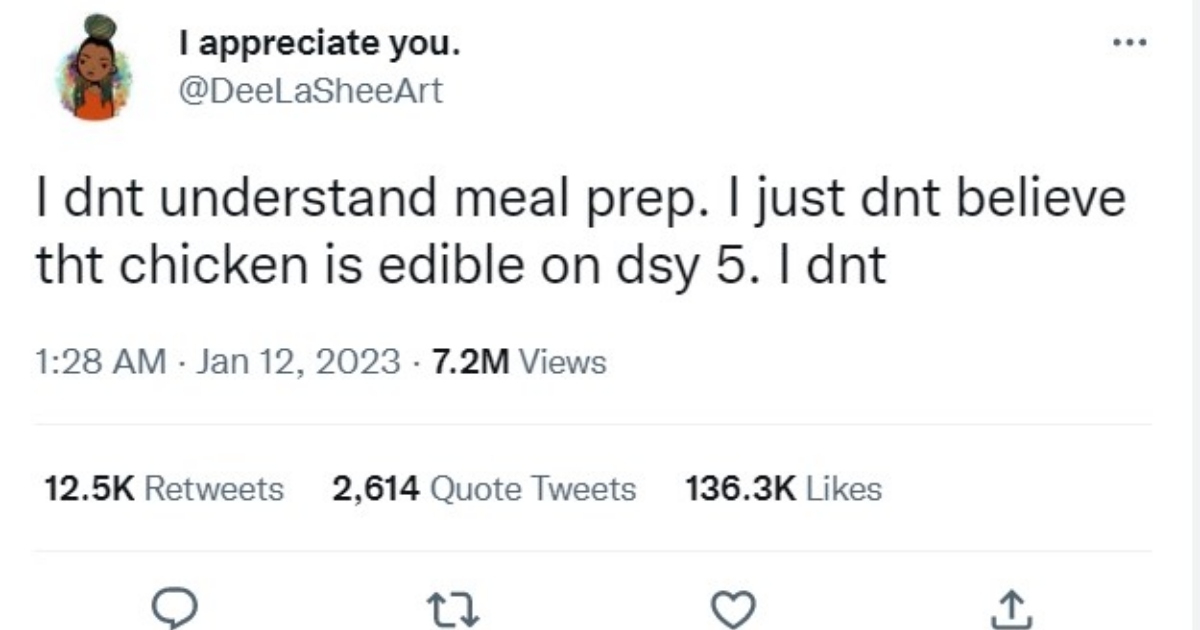The height and width of the screenshot is (630, 1200).
Task: Click the 136.3K Likes count
Action: pyautogui.click(x=782, y=488)
